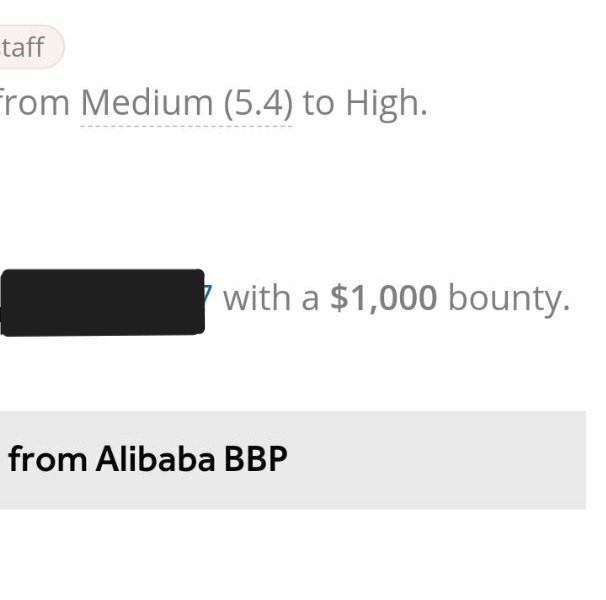This screenshot has width=606, height=600.
Task: Click the word 'from' in gray banner
Action: 47,459
